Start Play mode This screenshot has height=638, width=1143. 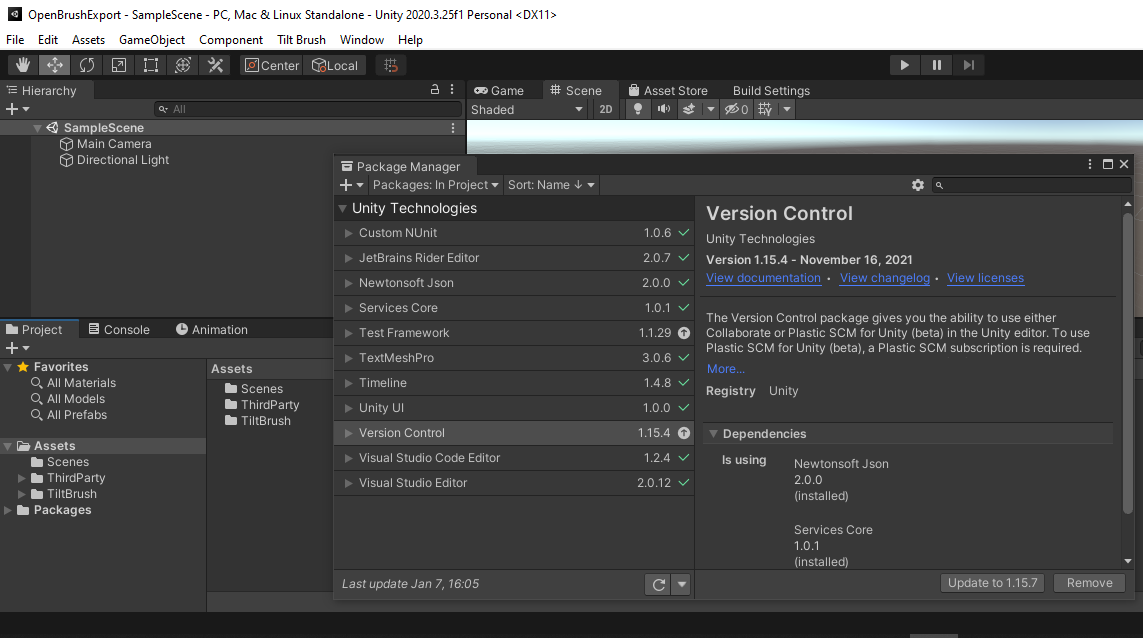[905, 65]
